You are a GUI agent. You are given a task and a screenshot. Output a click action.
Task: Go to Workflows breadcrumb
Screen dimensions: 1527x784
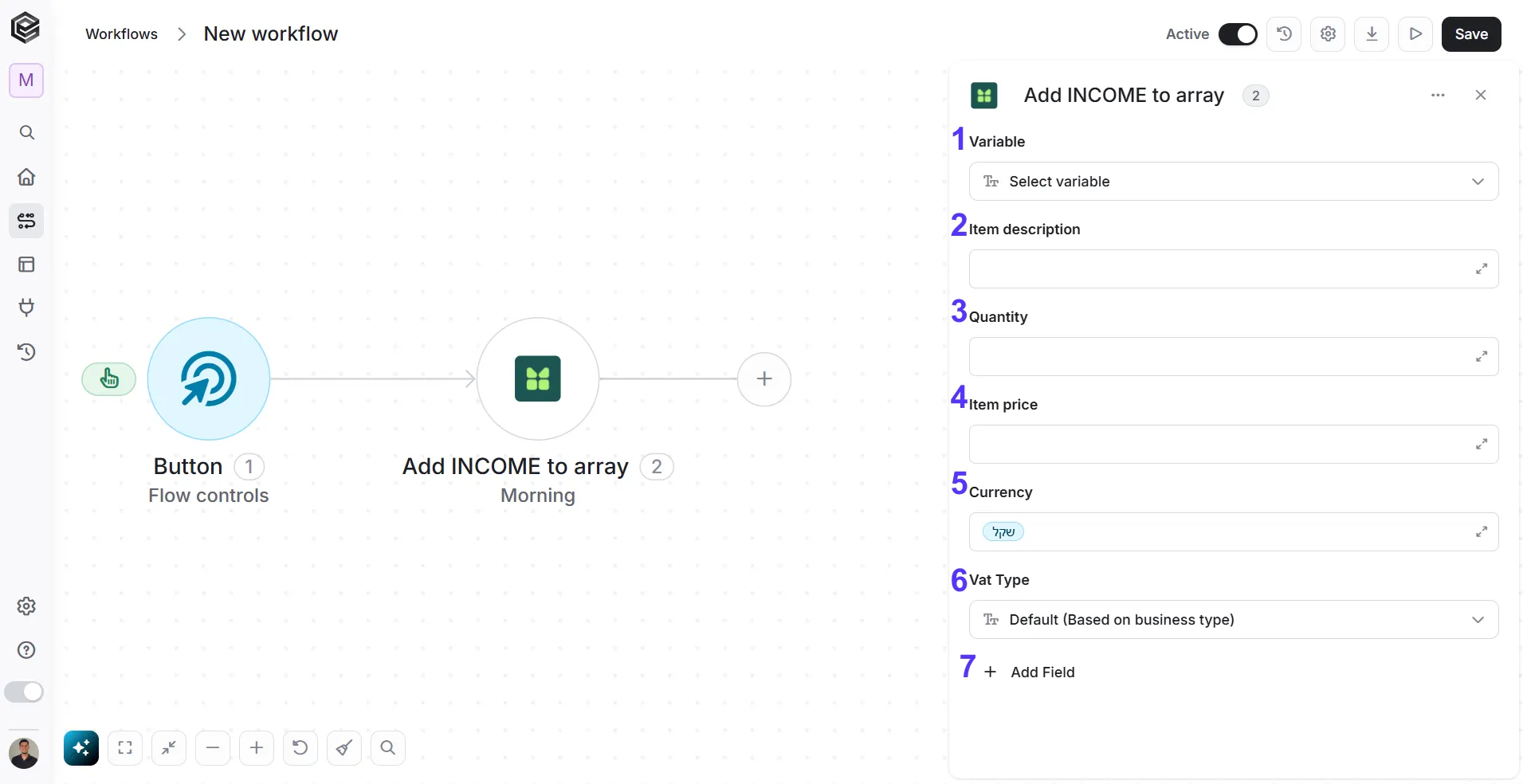[x=122, y=34]
